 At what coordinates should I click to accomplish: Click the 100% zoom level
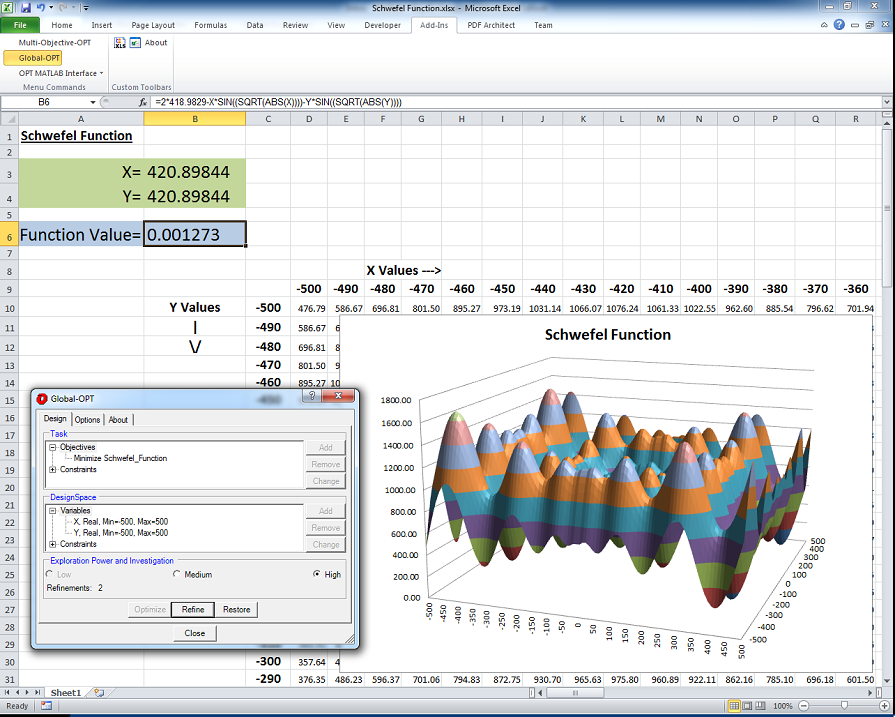click(x=783, y=706)
